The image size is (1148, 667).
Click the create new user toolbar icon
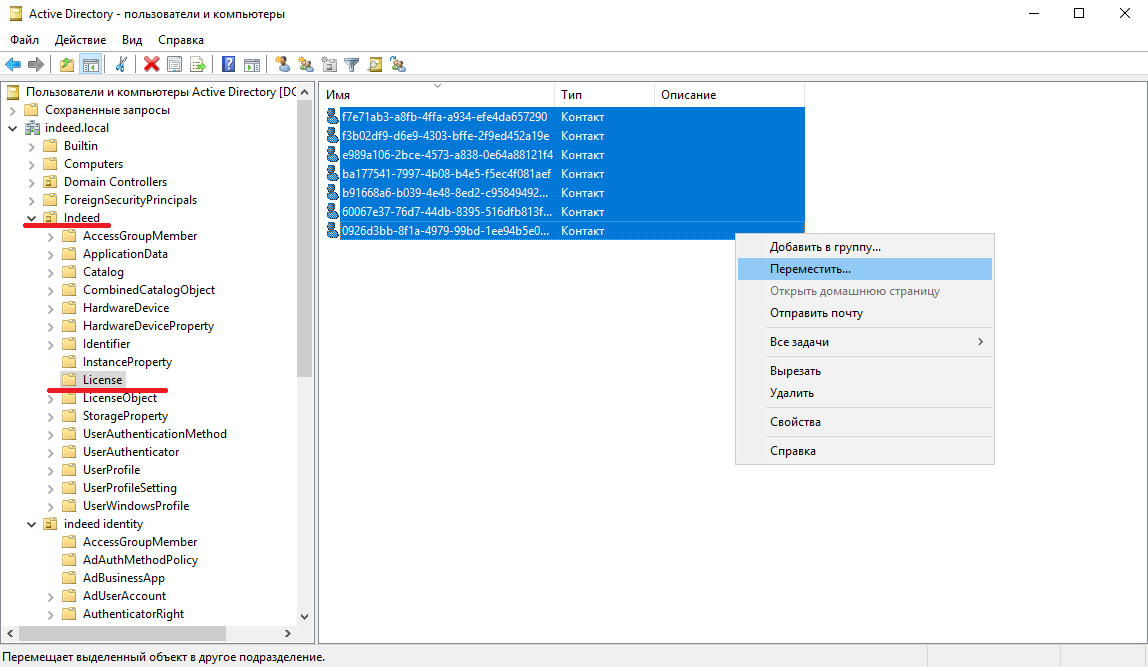coord(283,65)
